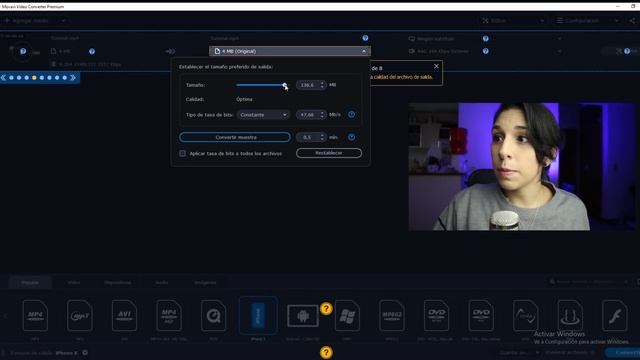Click the Tamaño size slider
640x360 pixels.
[261, 85]
